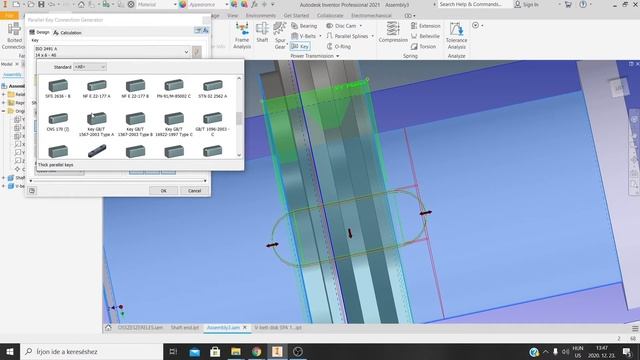Click the key list scrollbar thumb
The width and height of the screenshot is (640, 360).
pyautogui.click(x=239, y=118)
